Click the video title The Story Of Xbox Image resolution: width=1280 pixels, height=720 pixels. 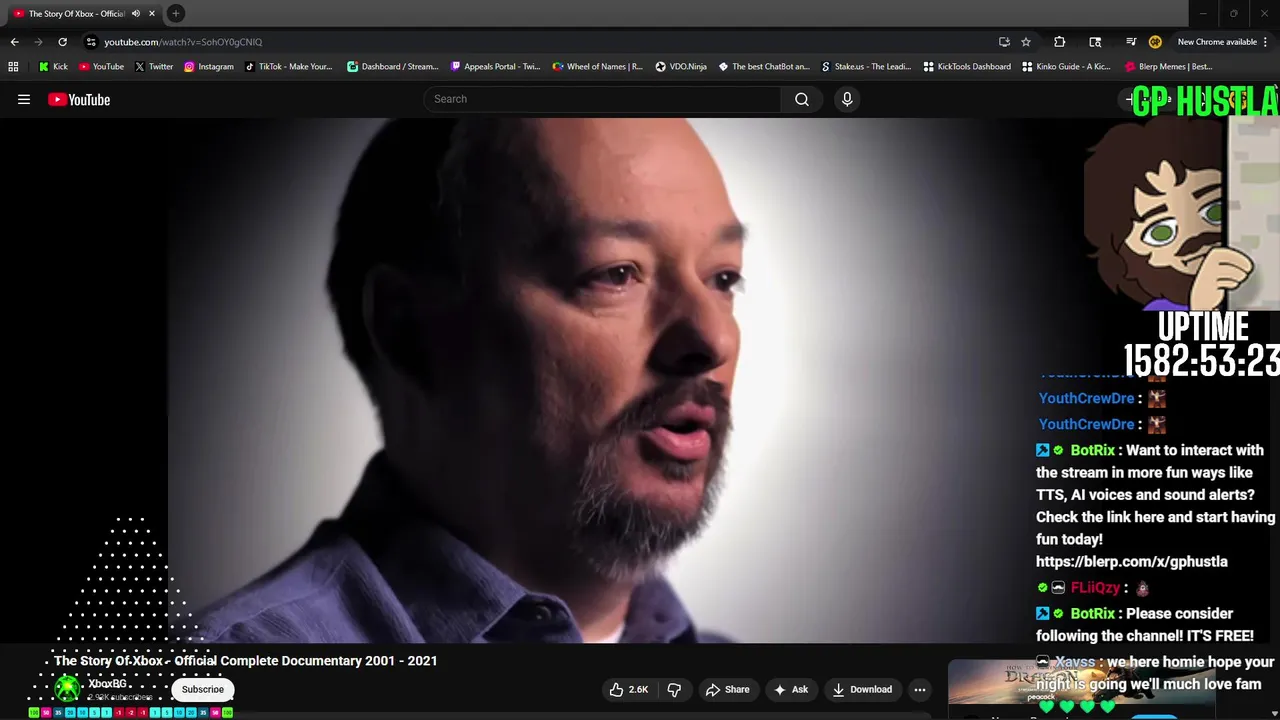click(x=246, y=661)
